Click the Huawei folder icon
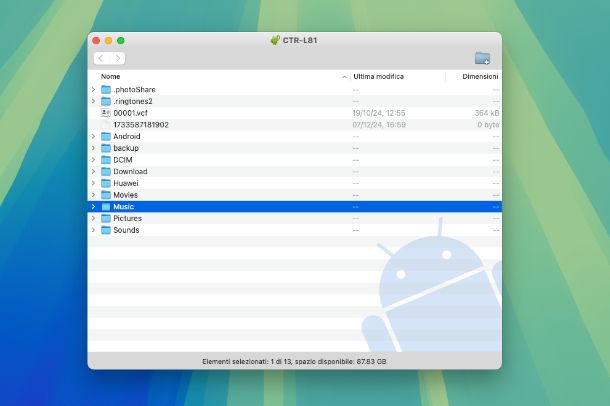 [106, 183]
